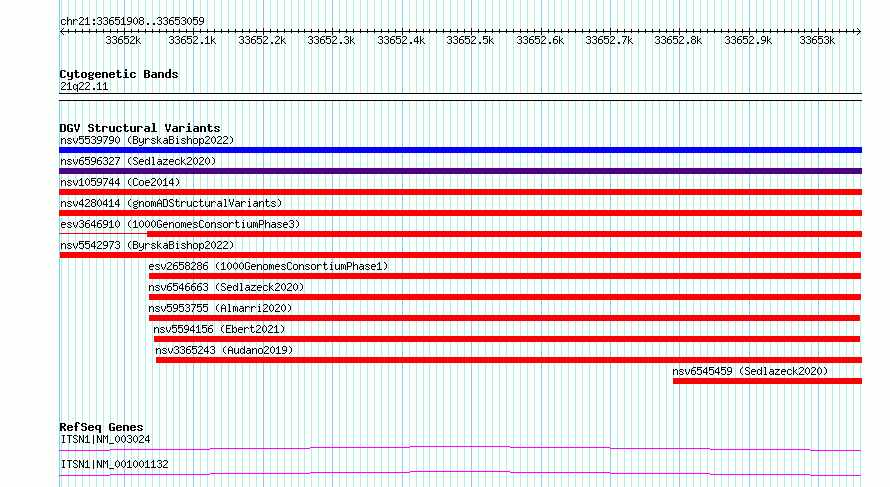Click the red nsv5594156 variant bar
The width and height of the screenshot is (890, 487).
[507, 339]
